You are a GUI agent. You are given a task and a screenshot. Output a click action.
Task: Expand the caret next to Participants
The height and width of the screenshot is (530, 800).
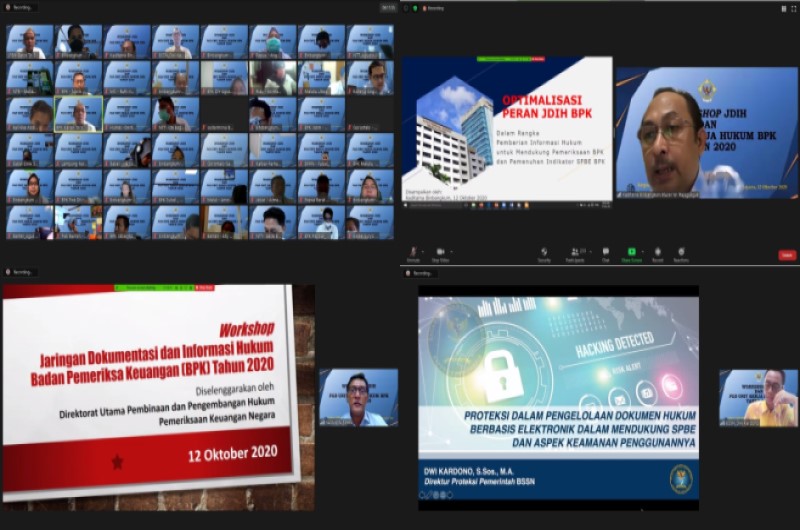589,251
